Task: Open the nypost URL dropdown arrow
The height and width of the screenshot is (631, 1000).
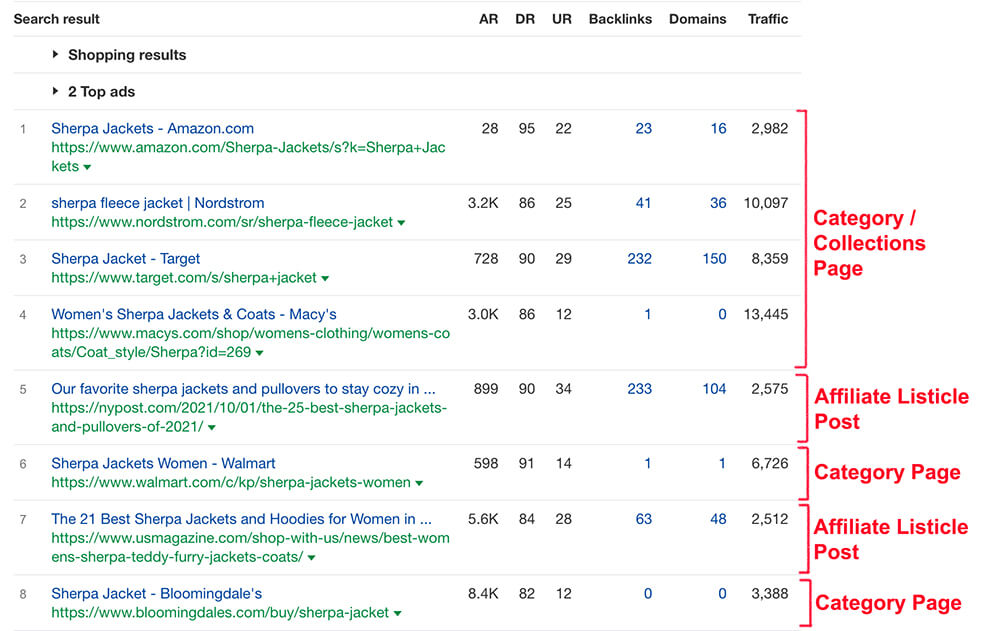Action: (x=212, y=427)
